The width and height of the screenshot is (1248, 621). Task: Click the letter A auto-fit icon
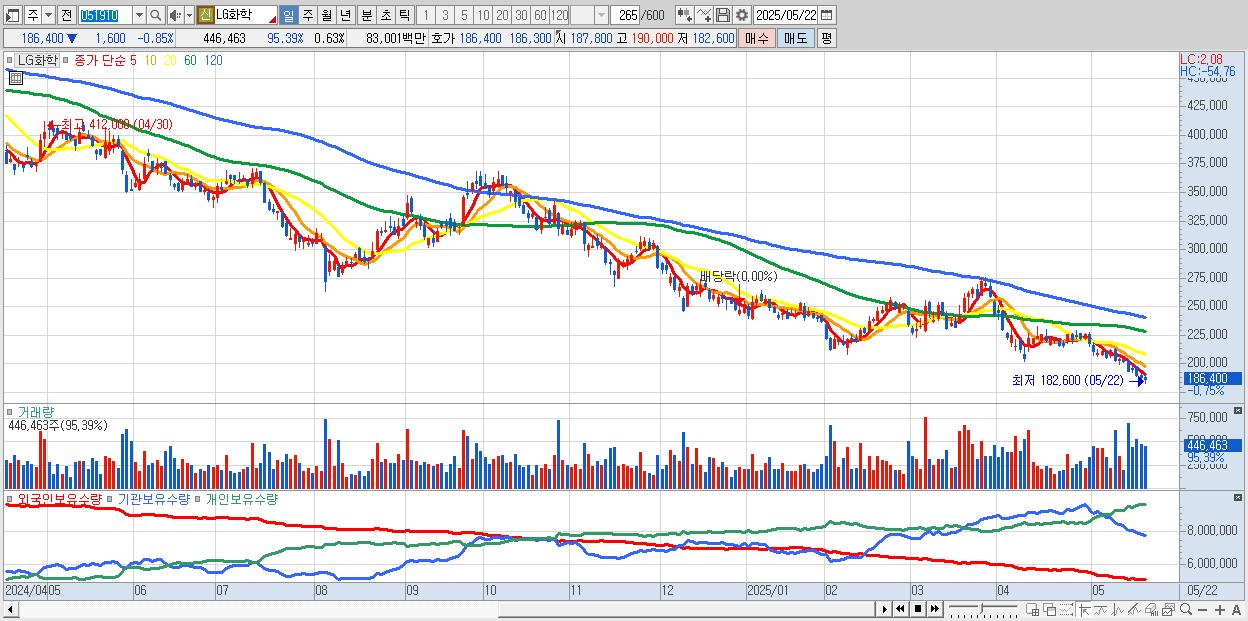tap(1237, 610)
